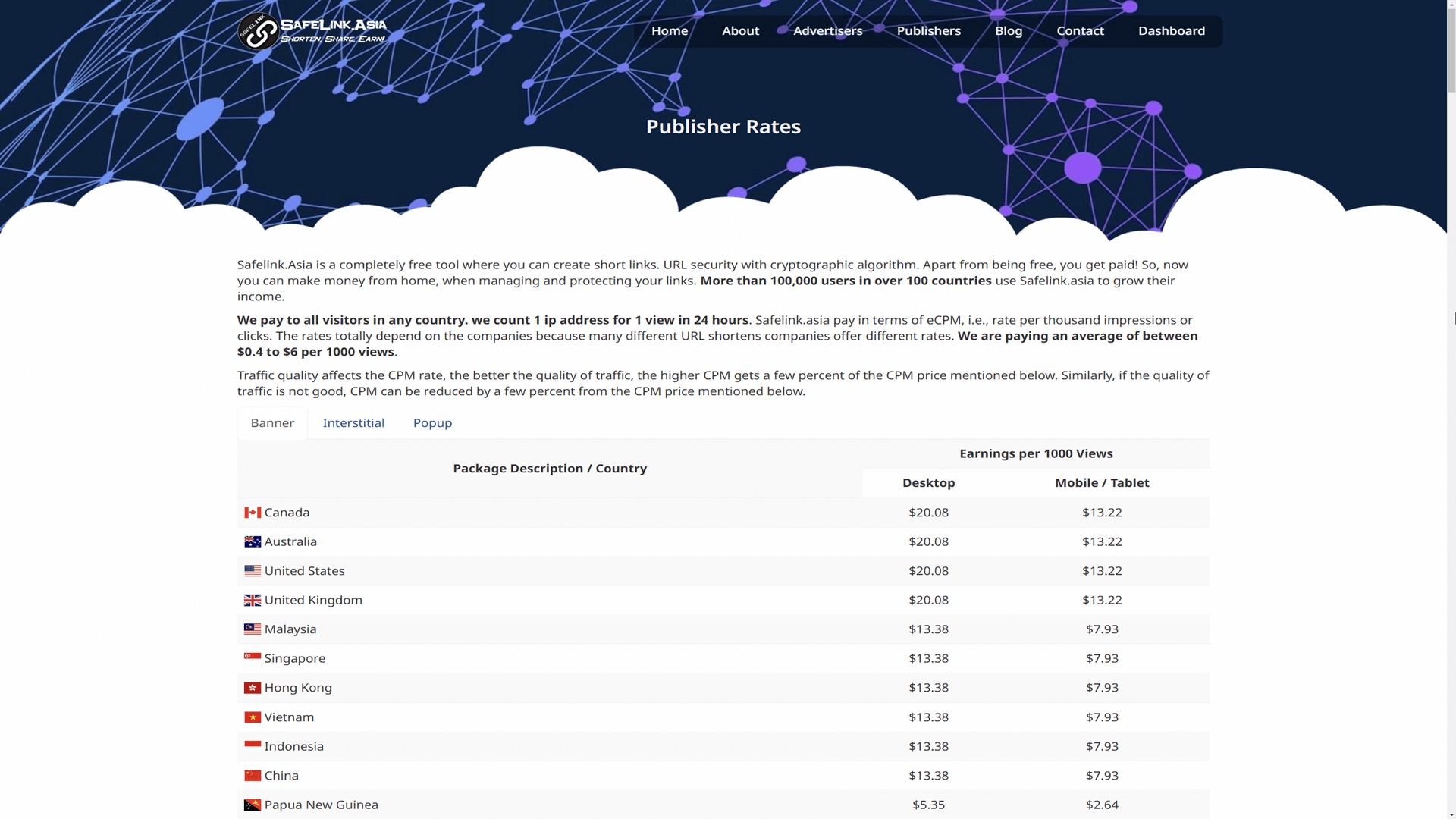Select the Banner rates tab

272,422
